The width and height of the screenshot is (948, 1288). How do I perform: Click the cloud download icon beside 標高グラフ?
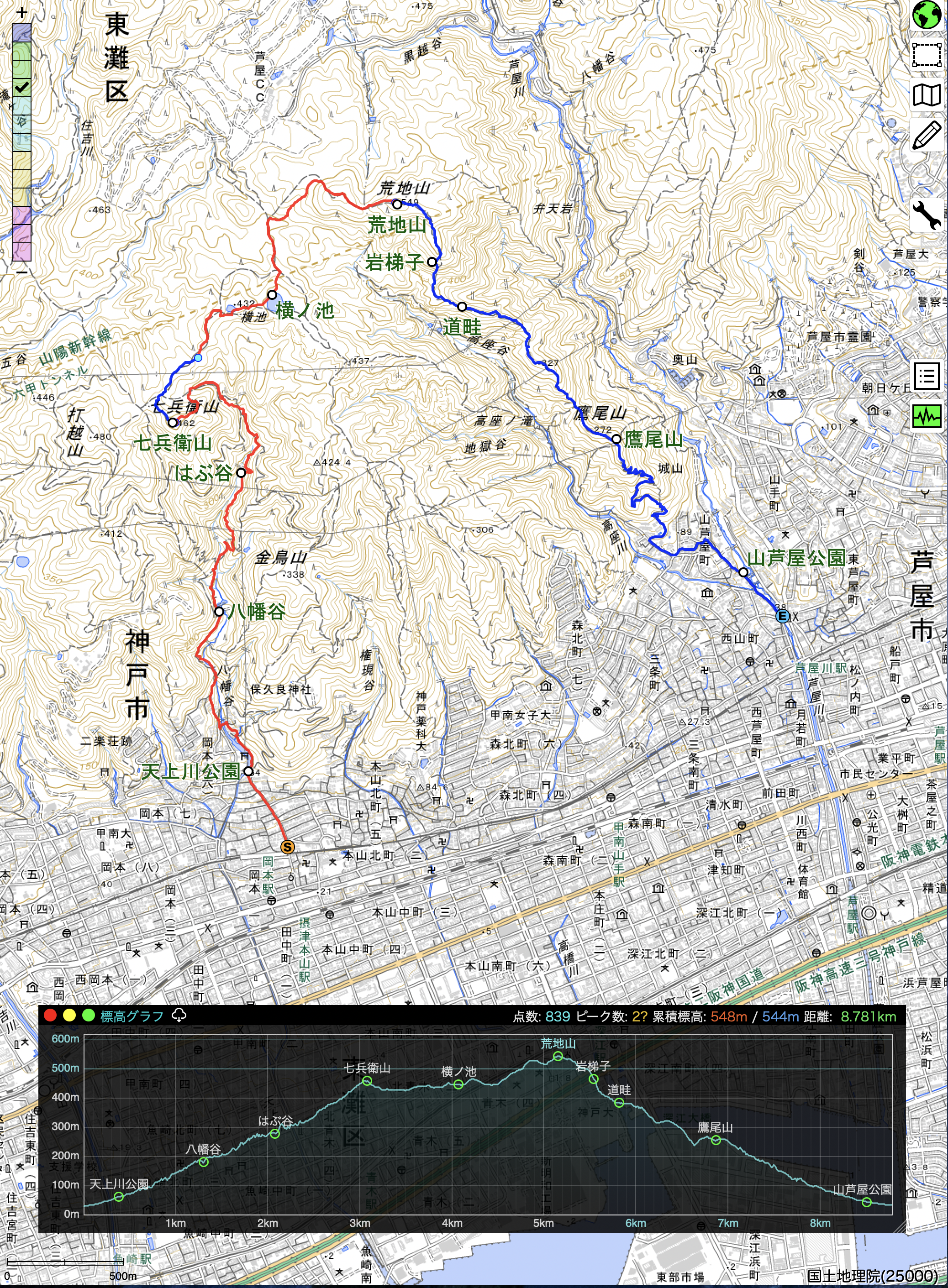point(179,1016)
